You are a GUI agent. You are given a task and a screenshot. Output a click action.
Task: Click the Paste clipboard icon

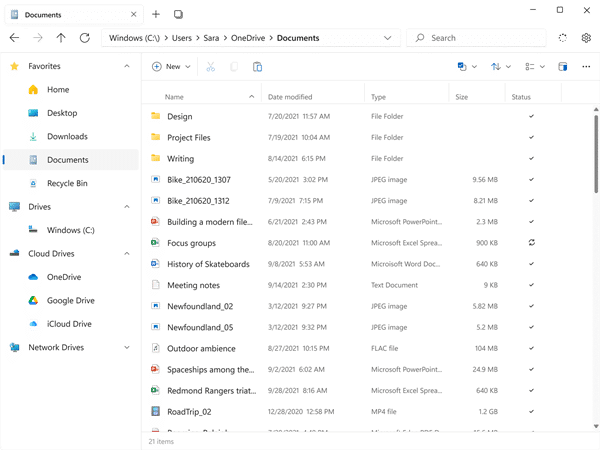(258, 67)
